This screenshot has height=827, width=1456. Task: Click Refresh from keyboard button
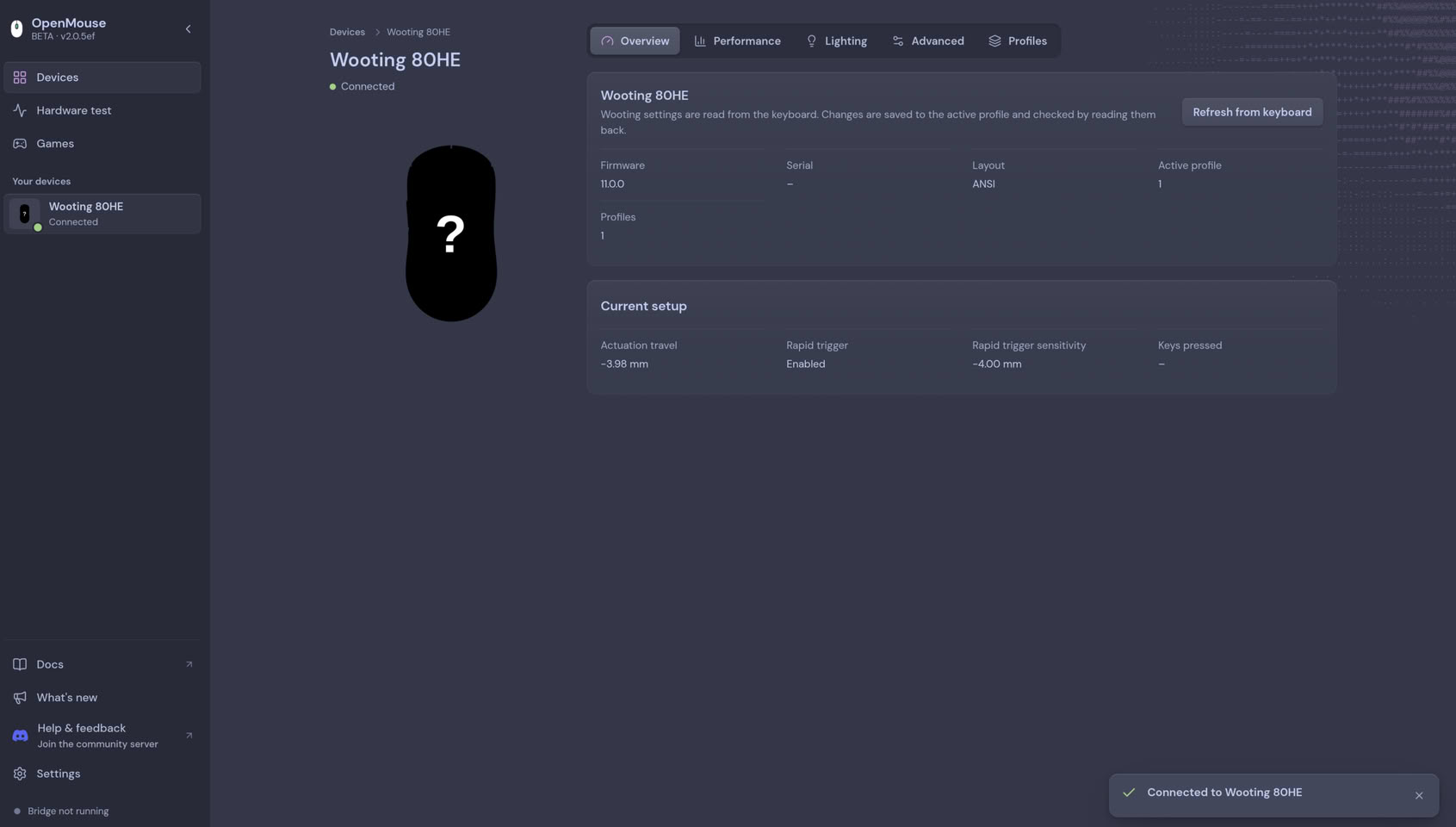click(x=1252, y=112)
